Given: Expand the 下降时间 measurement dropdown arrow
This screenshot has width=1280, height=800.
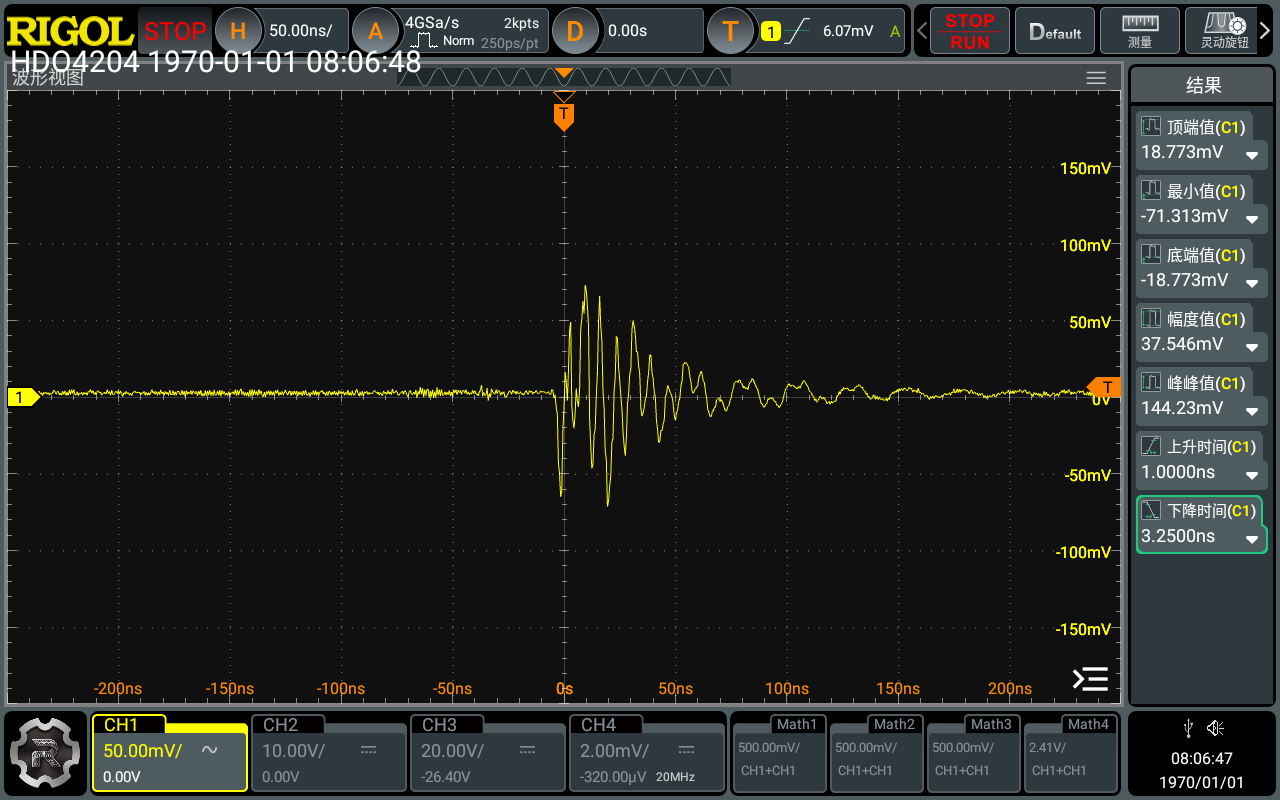Looking at the screenshot, I should tap(1251, 538).
